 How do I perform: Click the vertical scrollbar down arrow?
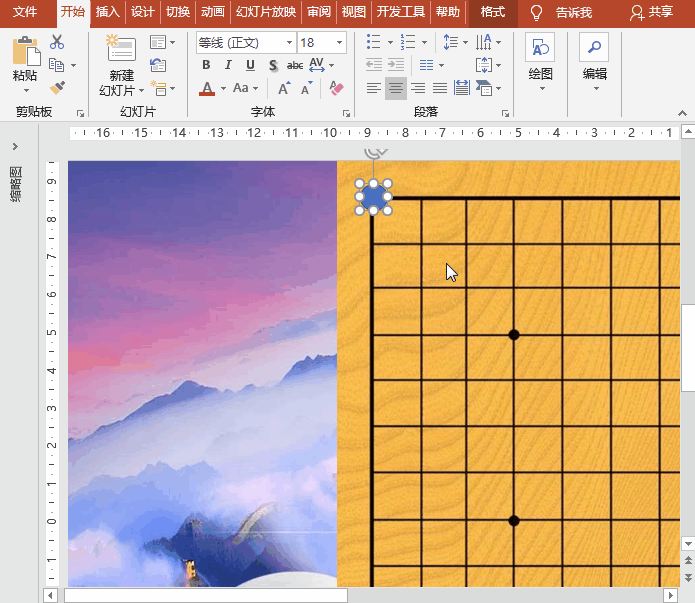(x=688, y=544)
